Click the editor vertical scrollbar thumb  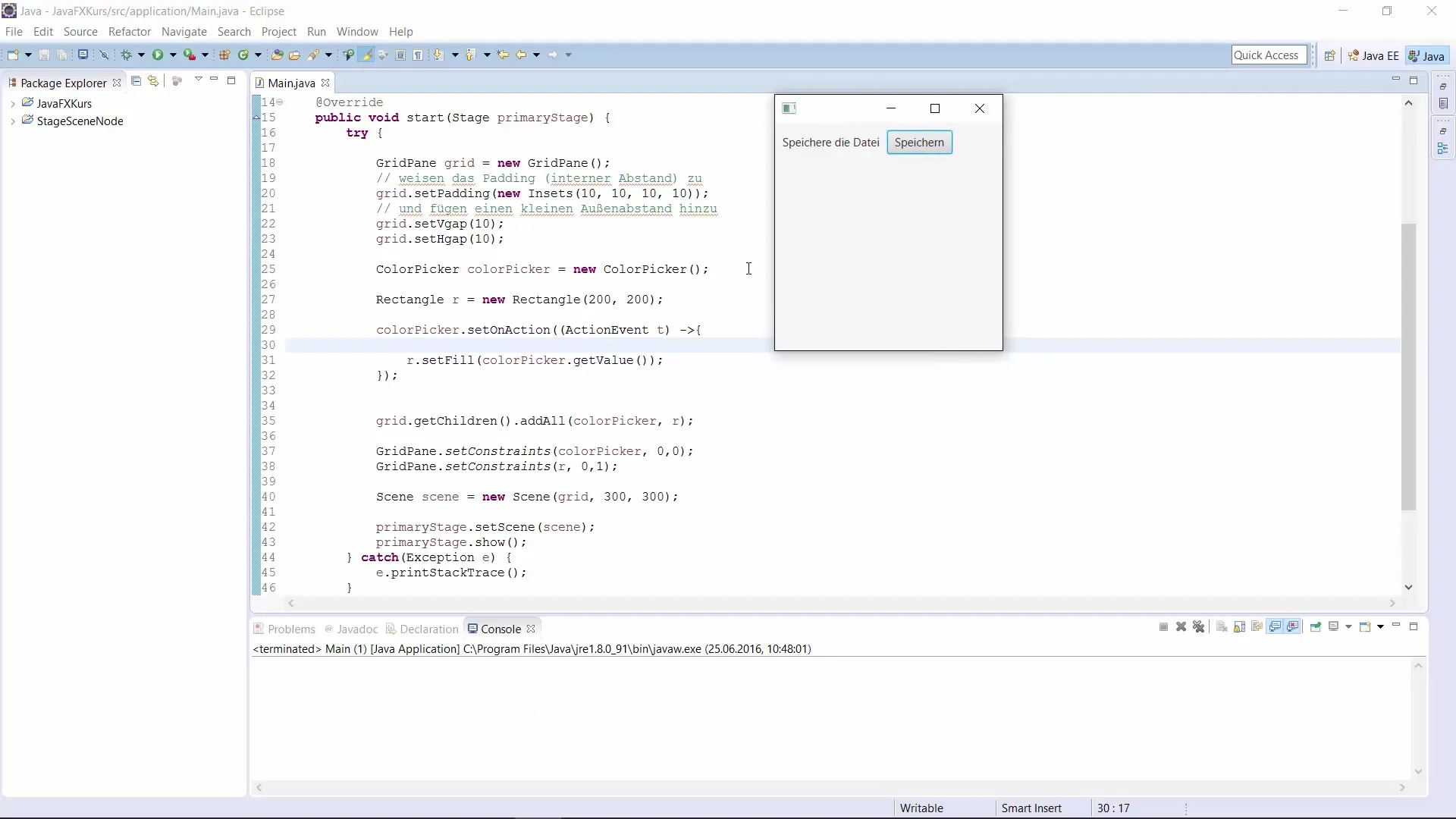pyautogui.click(x=1408, y=367)
